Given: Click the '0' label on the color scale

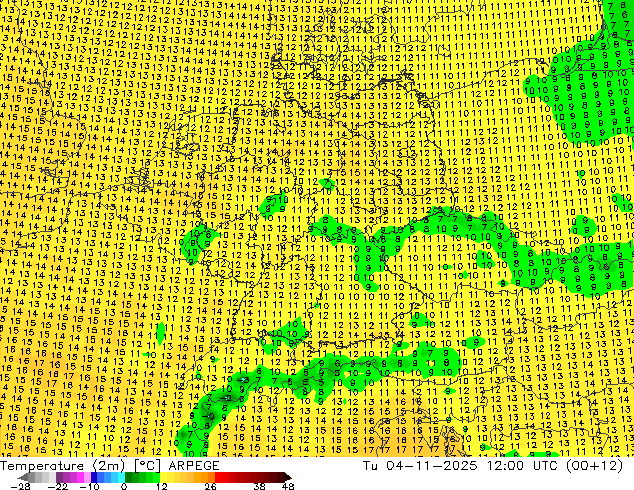Looking at the screenshot, I should coord(124,486).
